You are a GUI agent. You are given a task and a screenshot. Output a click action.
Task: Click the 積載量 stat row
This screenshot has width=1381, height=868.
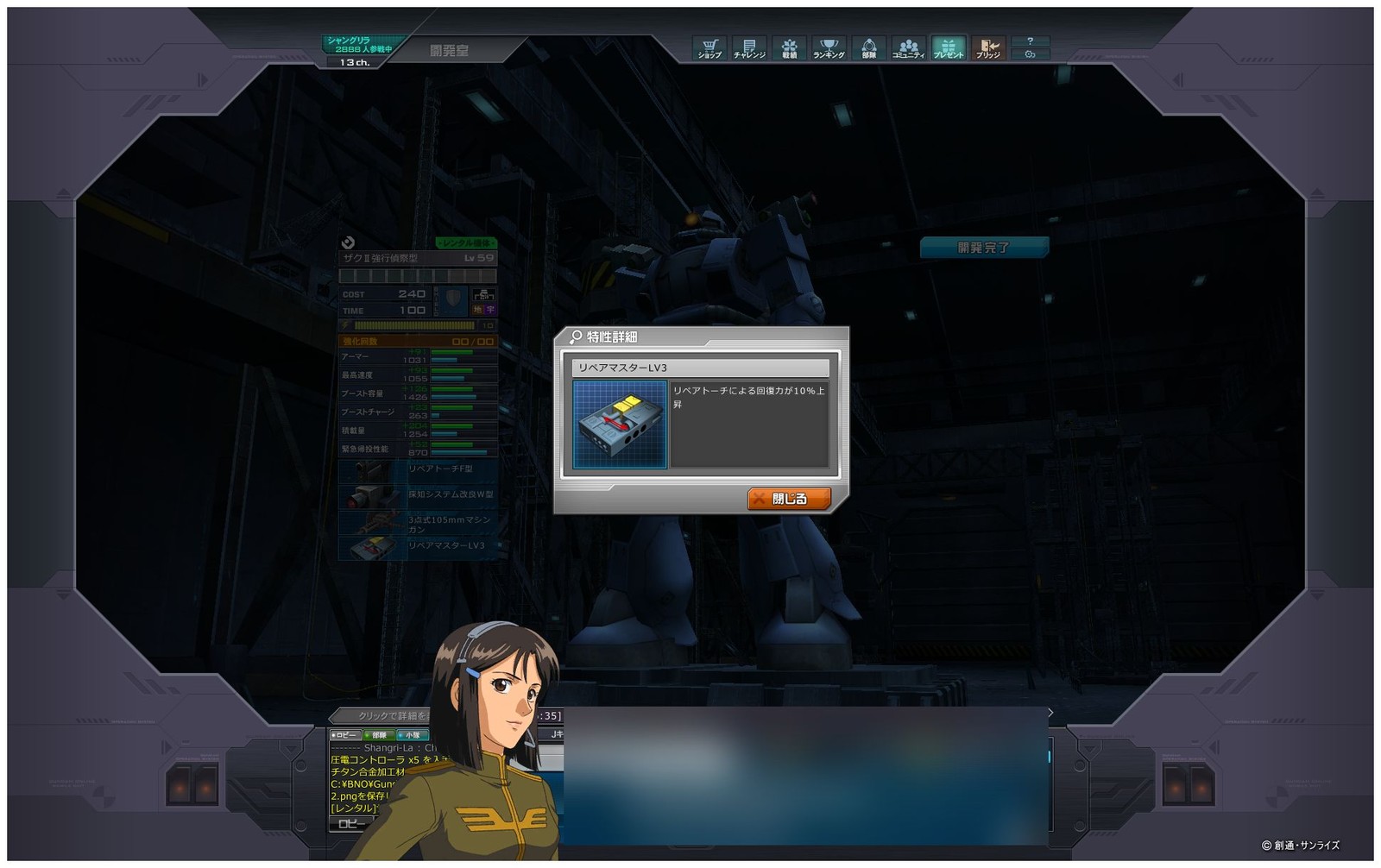[x=418, y=430]
